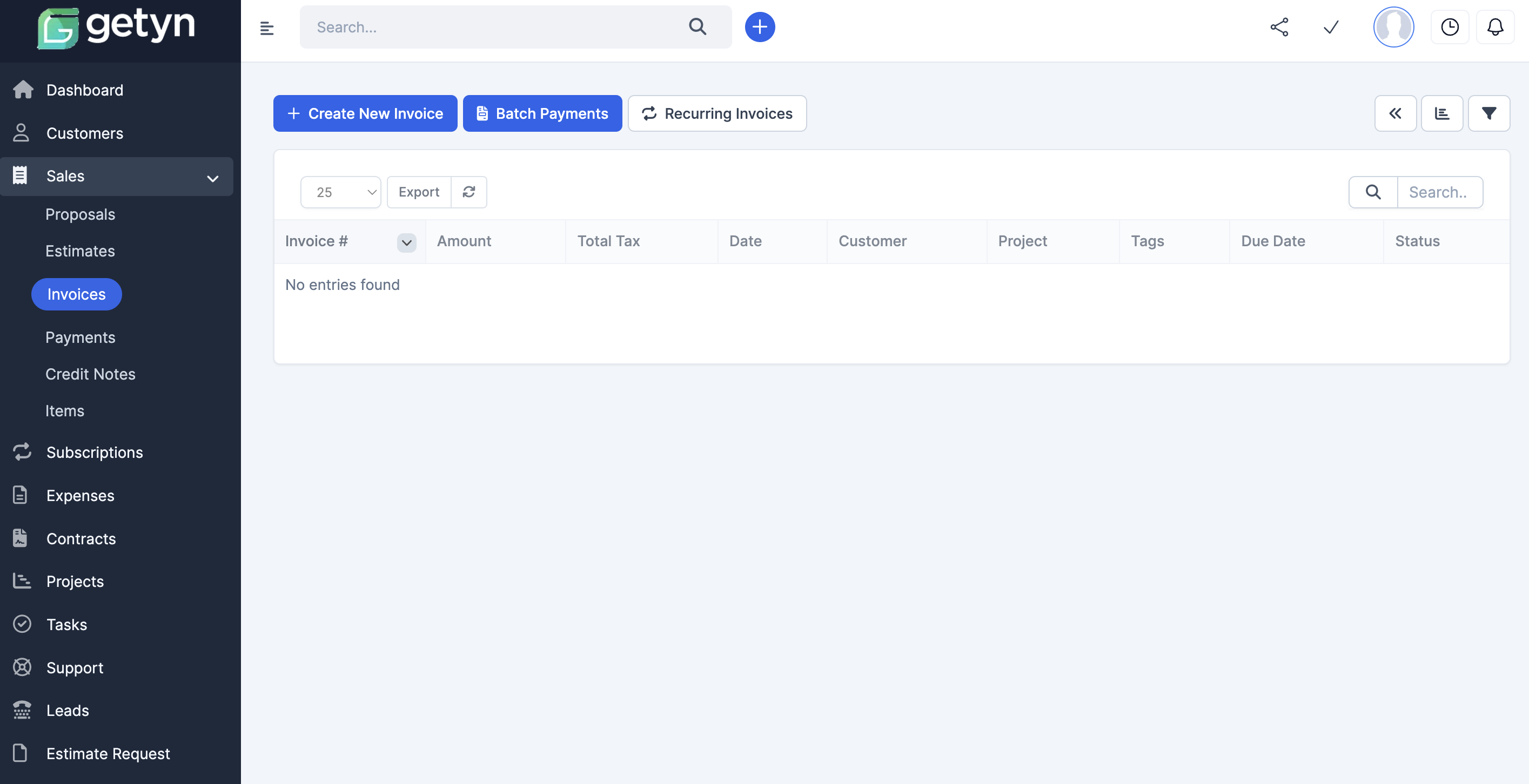Refresh the invoice list with the reload icon

point(469,192)
